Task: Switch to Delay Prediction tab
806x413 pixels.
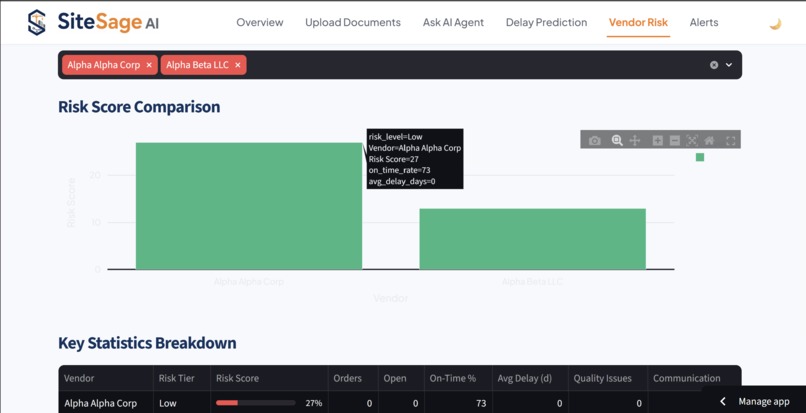Action: [x=546, y=23]
